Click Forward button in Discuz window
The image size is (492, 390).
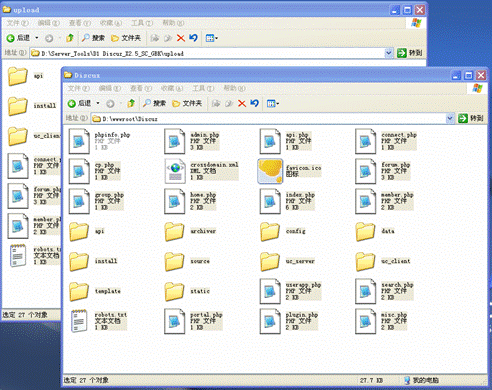coord(110,104)
